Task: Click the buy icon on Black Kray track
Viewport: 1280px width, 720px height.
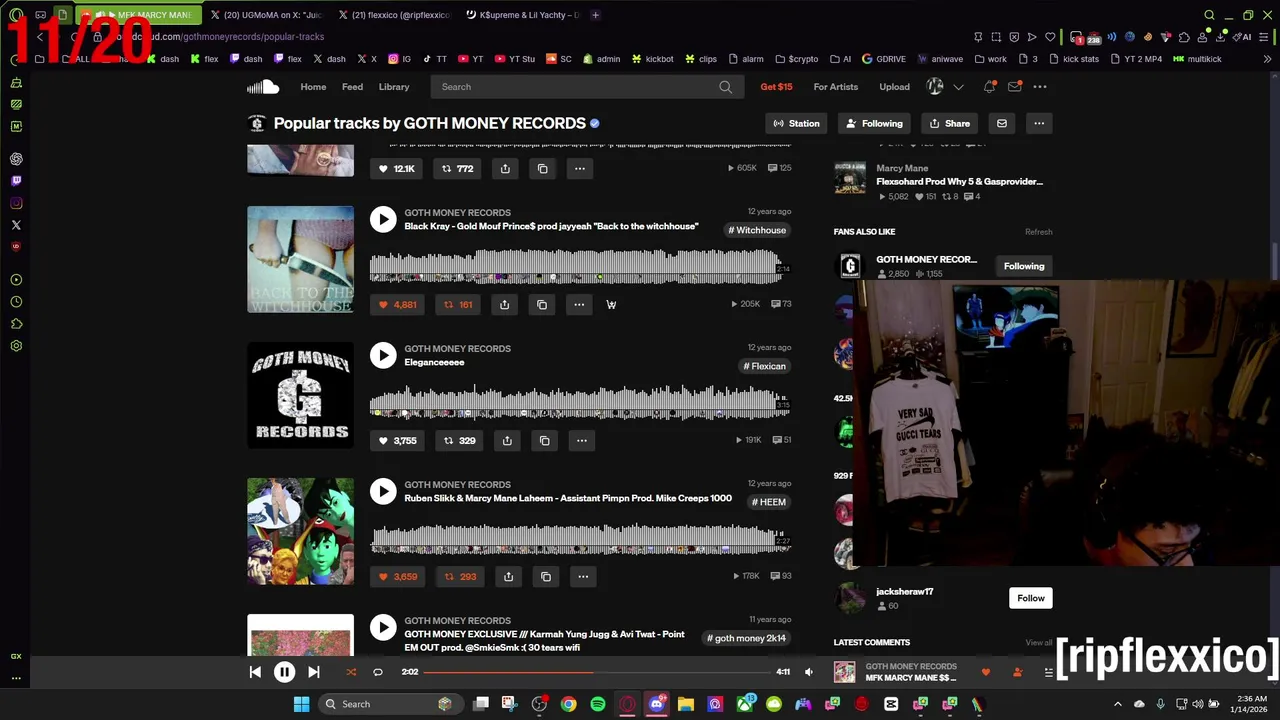Action: (x=611, y=304)
